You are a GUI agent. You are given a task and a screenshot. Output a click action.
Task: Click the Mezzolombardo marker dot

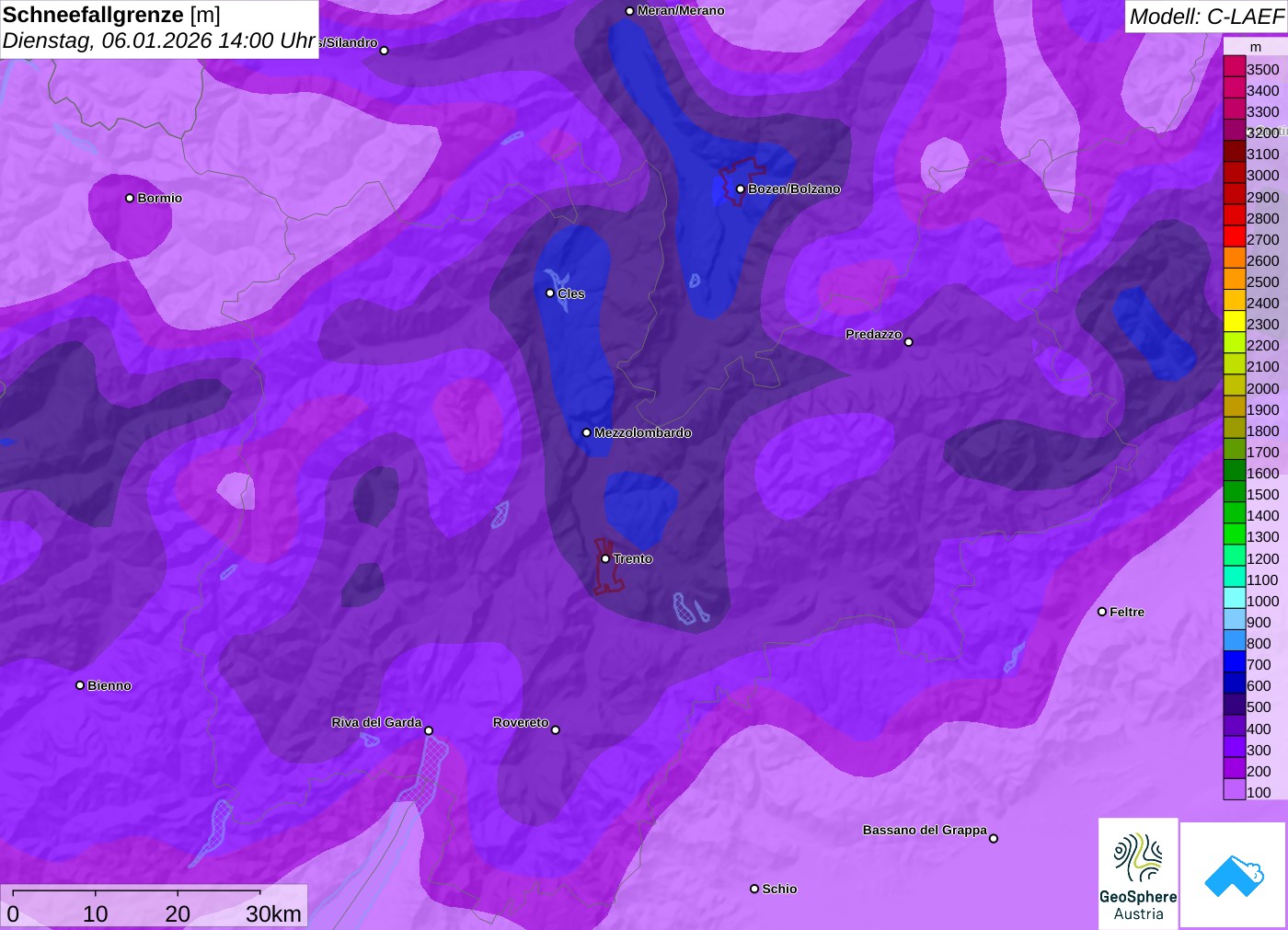(x=586, y=432)
